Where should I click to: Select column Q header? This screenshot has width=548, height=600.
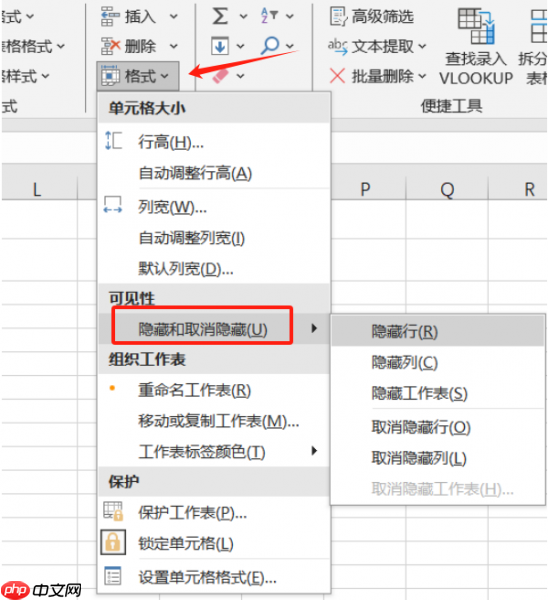(x=447, y=189)
